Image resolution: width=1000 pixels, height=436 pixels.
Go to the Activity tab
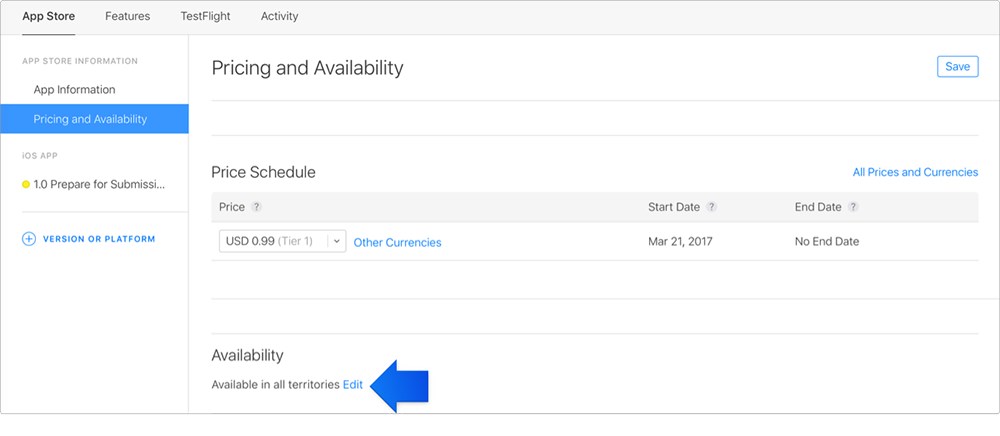(279, 17)
